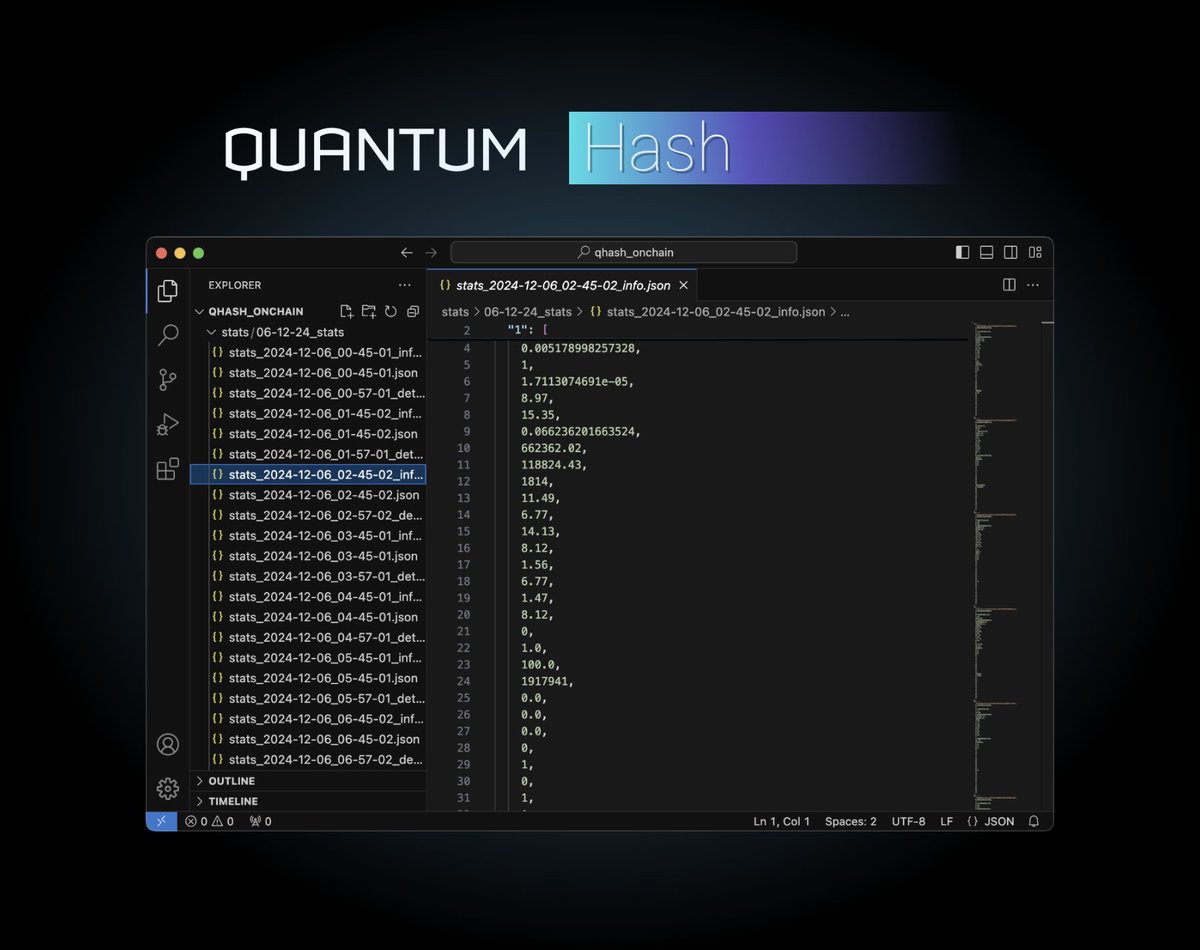Toggle the primary sidebar visibility
The image size is (1200, 950).
[x=961, y=252]
